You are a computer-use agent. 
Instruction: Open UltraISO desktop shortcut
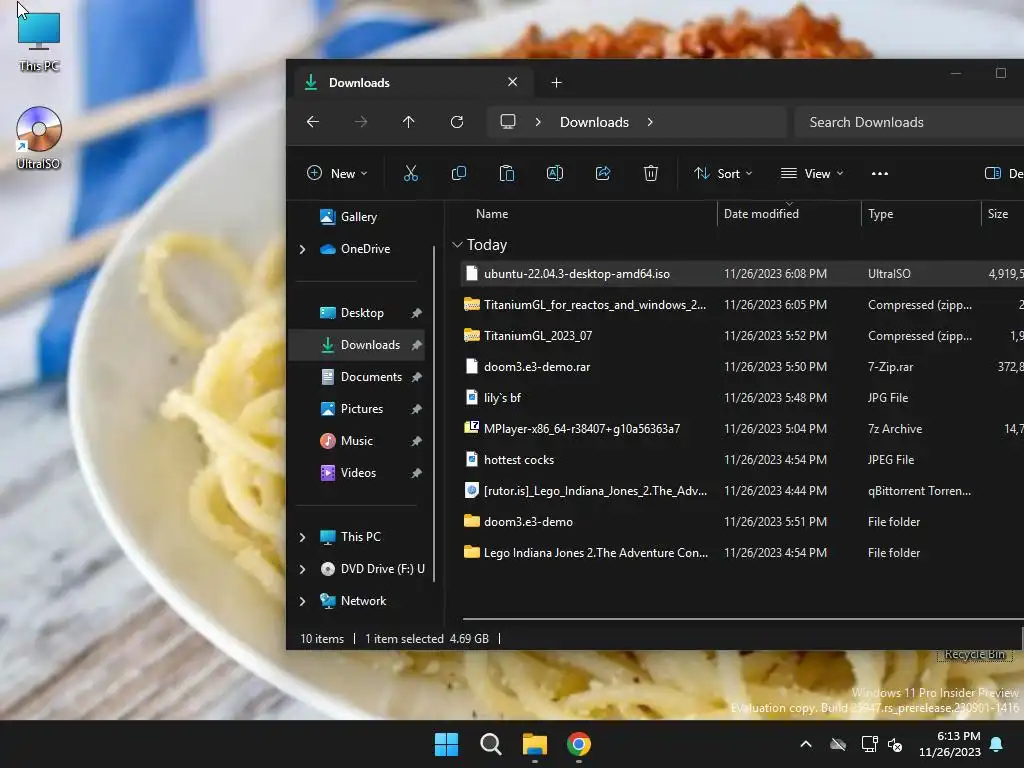click(x=39, y=138)
